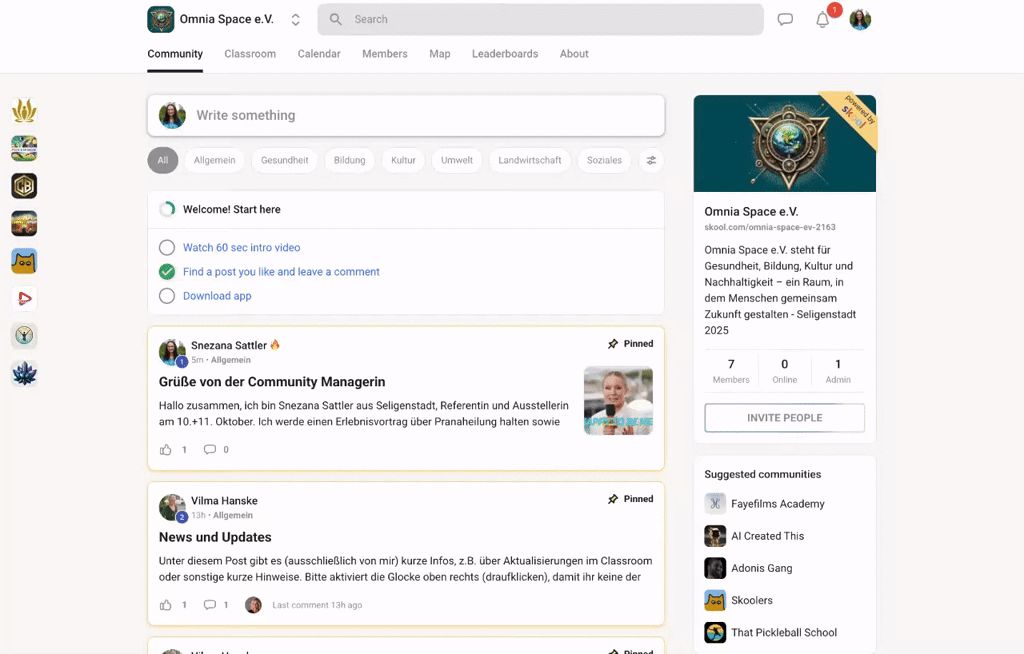Open the Skoolers cat community in sidebar
Image resolution: width=1024 pixels, height=654 pixels.
[x=24, y=261]
